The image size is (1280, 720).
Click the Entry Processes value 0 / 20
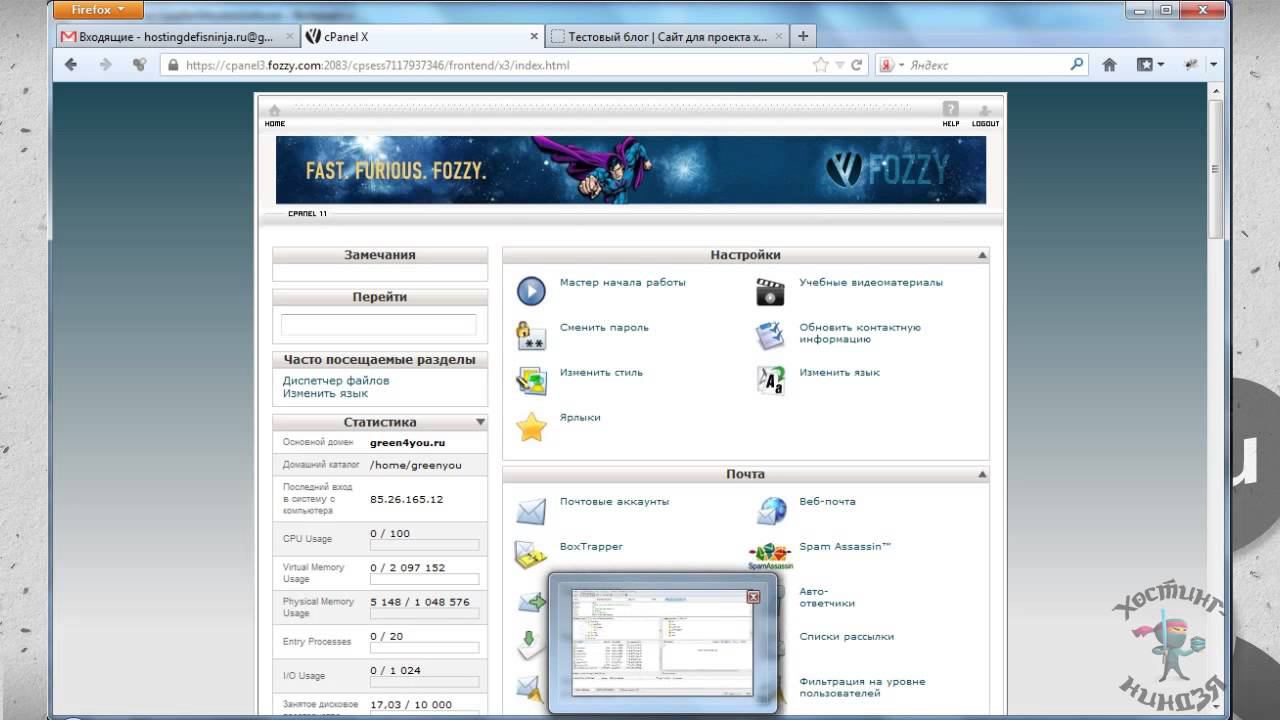coord(387,637)
